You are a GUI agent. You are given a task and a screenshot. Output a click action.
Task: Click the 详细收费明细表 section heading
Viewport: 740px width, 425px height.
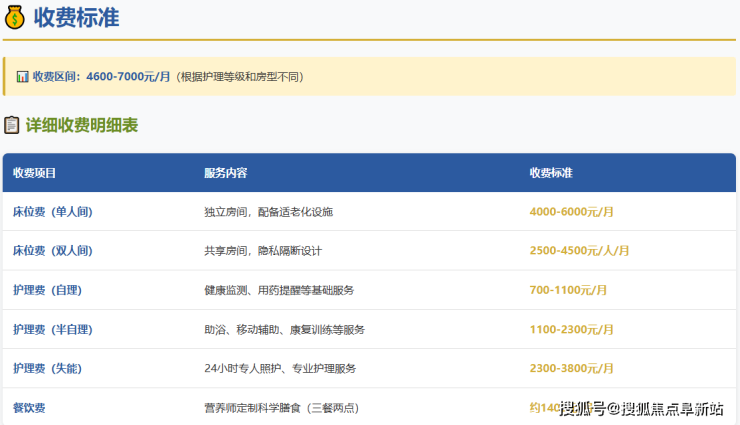(x=81, y=125)
